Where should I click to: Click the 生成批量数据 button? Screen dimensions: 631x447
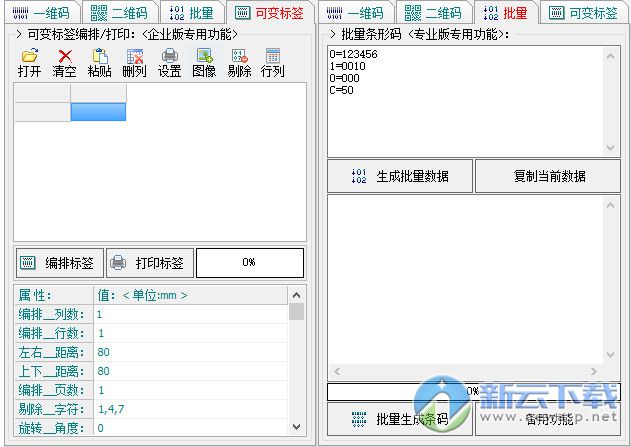click(x=400, y=176)
